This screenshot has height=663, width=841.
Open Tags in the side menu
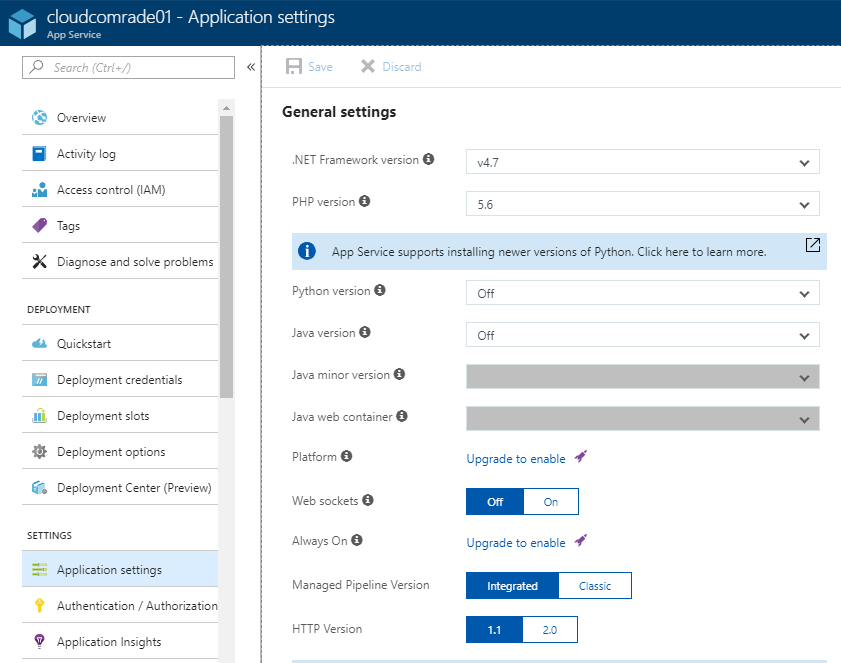120,226
